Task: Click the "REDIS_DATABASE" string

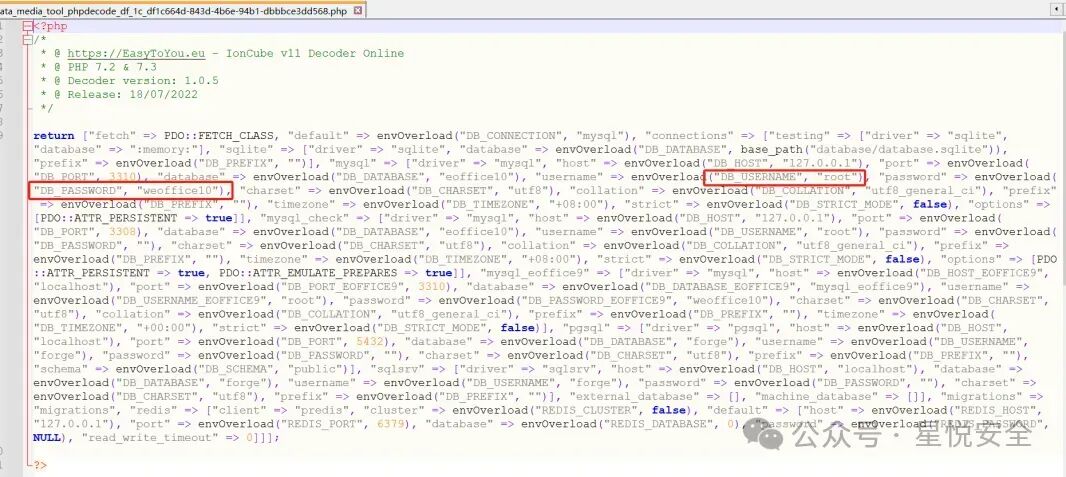Action: click(664, 424)
